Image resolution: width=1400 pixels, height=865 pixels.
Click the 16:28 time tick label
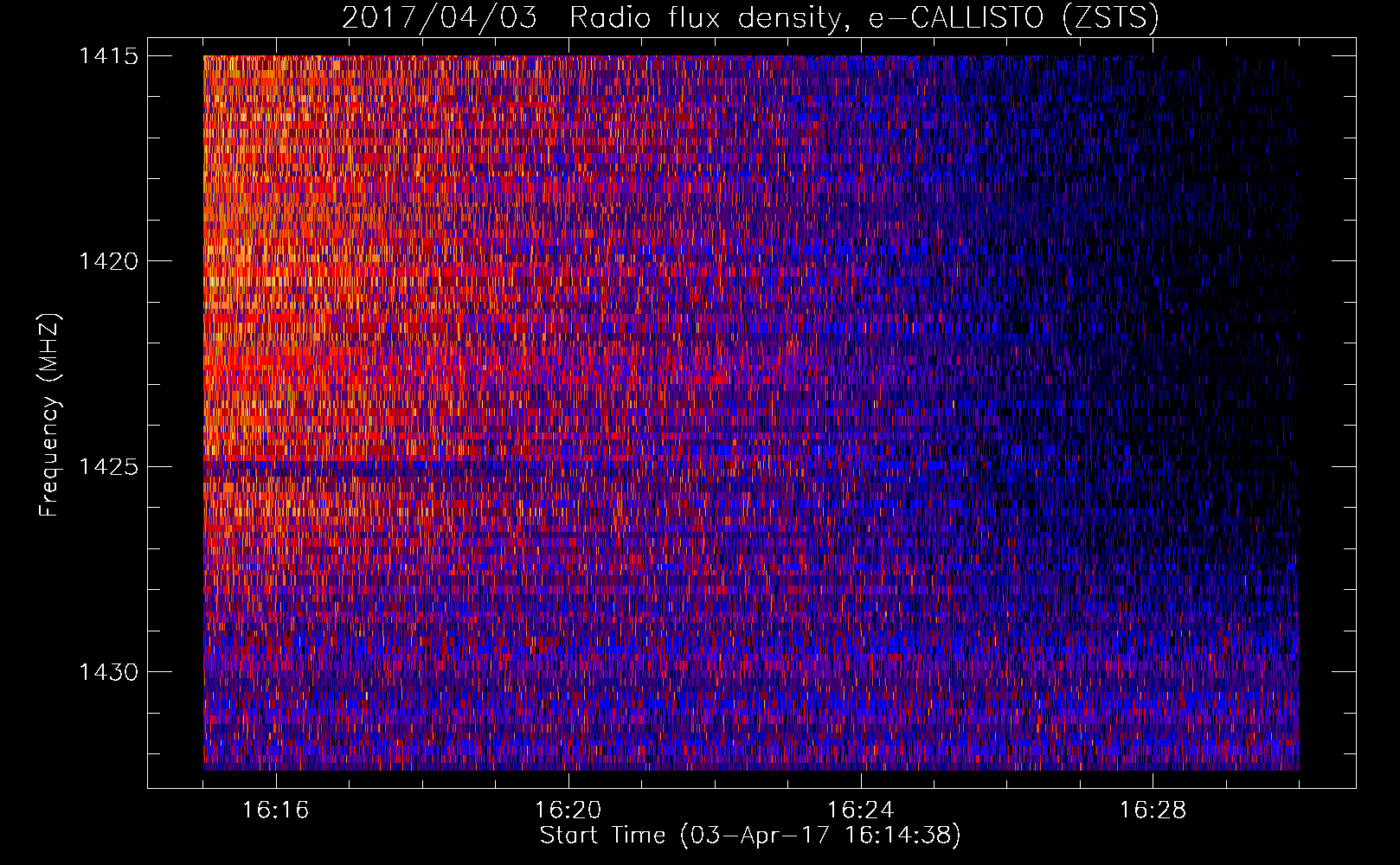[x=1153, y=810]
